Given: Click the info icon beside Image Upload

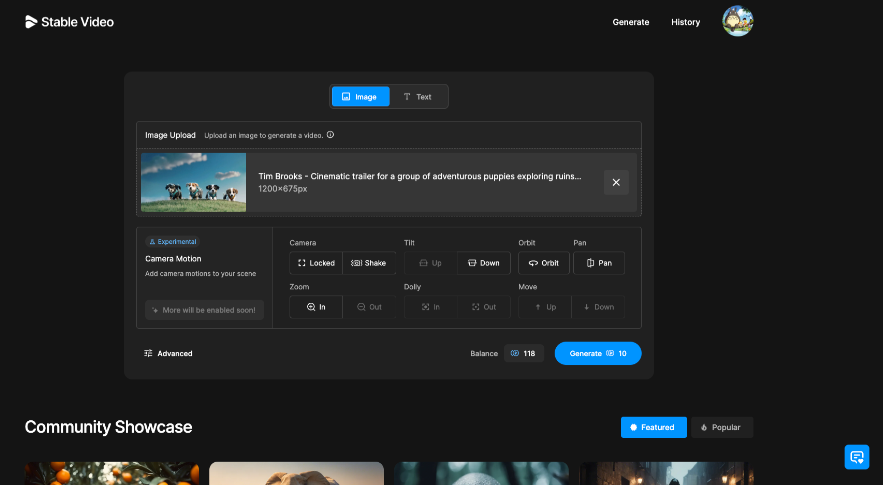Looking at the screenshot, I should 331,135.
